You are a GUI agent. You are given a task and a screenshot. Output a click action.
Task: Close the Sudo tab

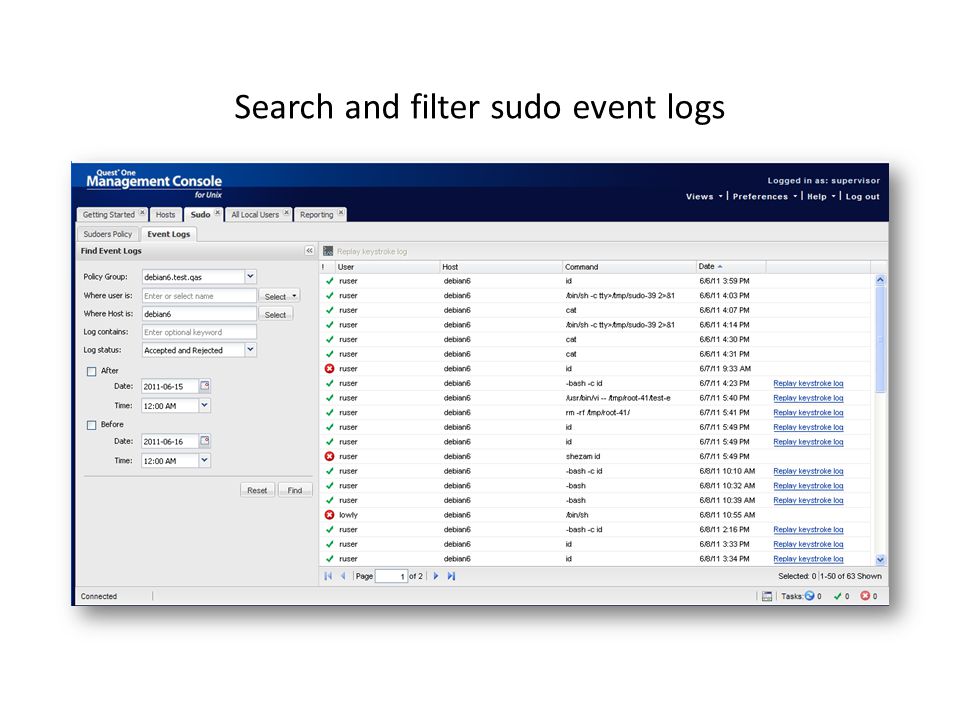pyautogui.click(x=217, y=212)
